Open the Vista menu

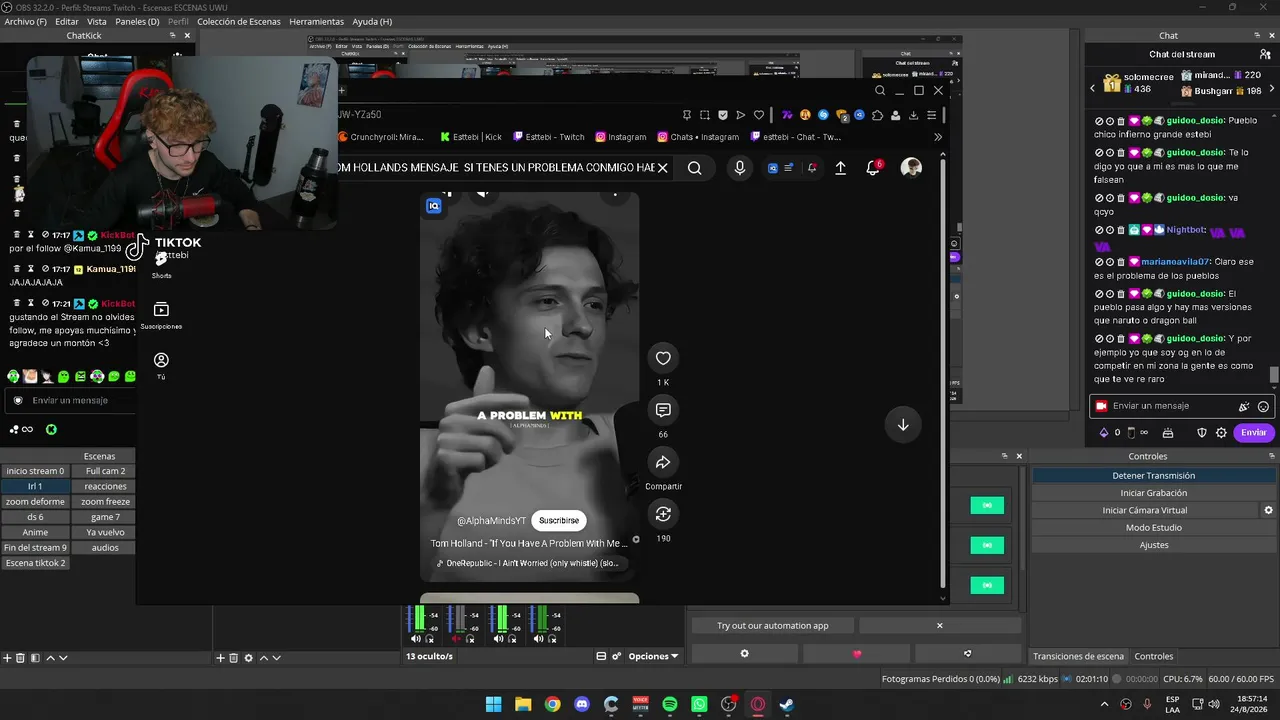pos(97,21)
